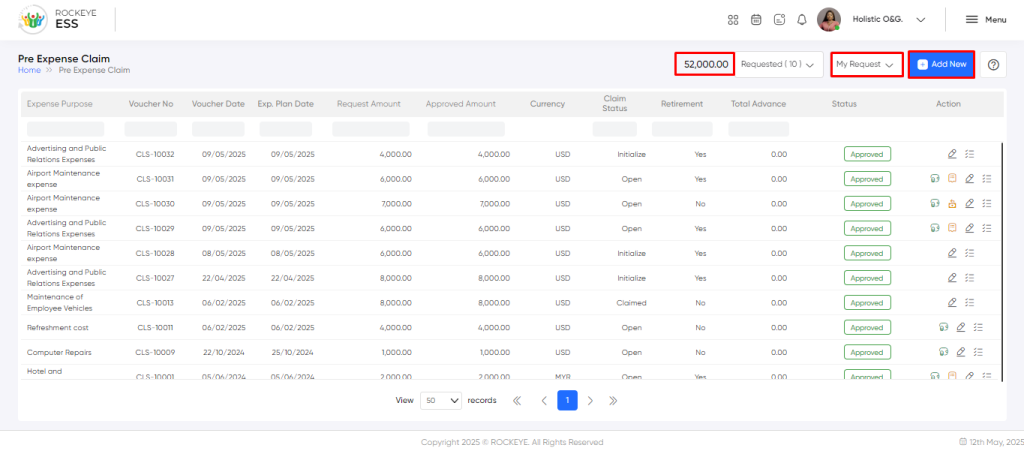The width and height of the screenshot is (1024, 454).
Task: Click edit pencil icon for CLS-10032
Action: click(x=952, y=154)
